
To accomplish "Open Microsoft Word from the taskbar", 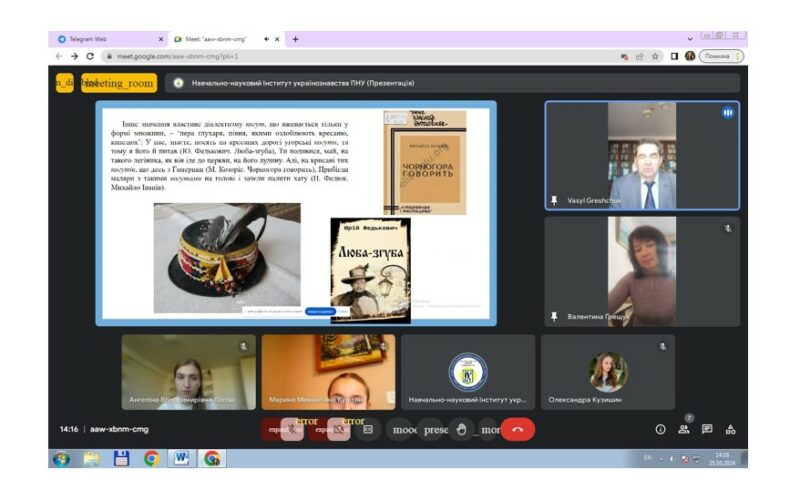I will [181, 458].
